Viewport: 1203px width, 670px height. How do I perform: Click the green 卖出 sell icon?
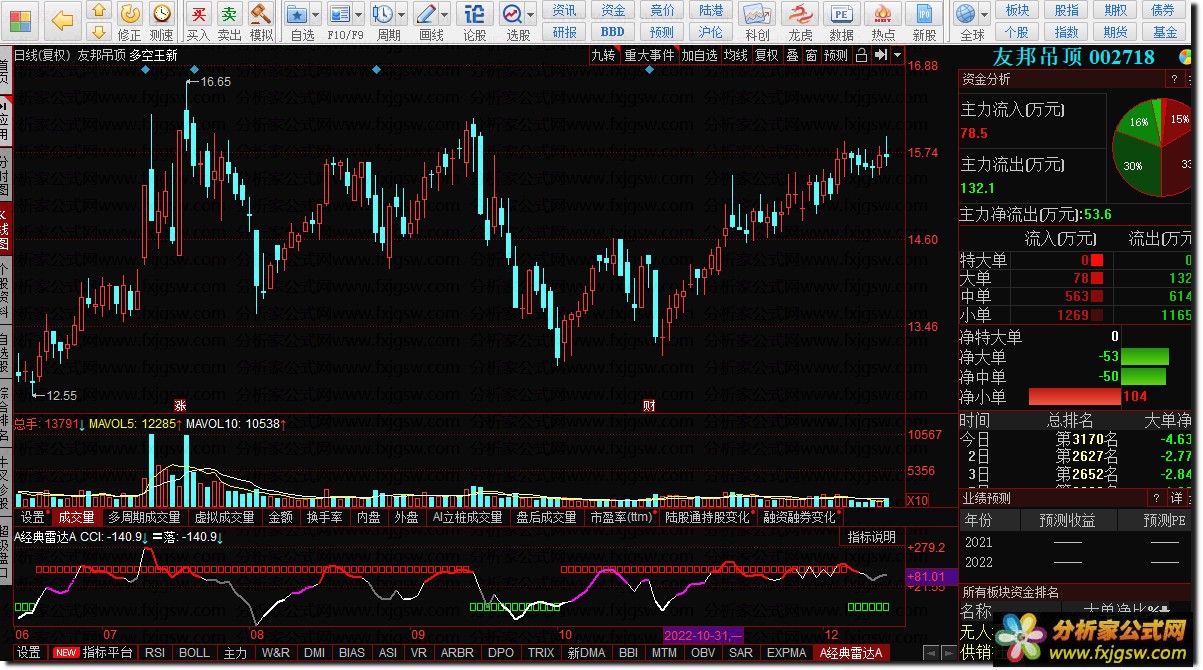(230, 14)
